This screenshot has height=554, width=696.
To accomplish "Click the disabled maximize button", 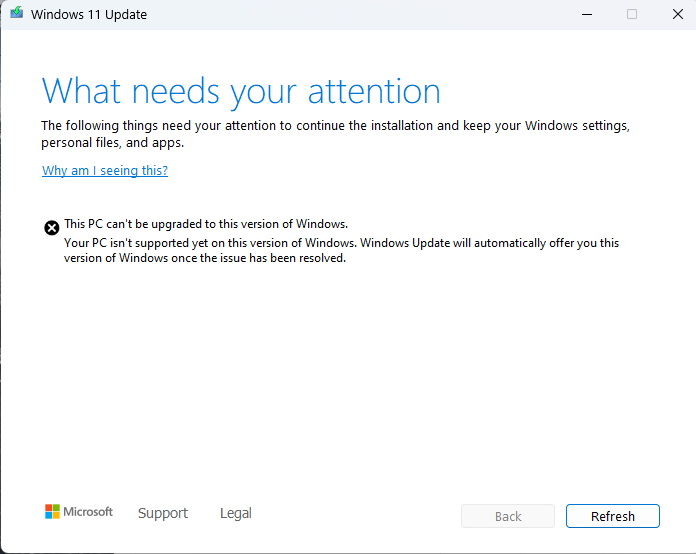I will click(x=632, y=15).
